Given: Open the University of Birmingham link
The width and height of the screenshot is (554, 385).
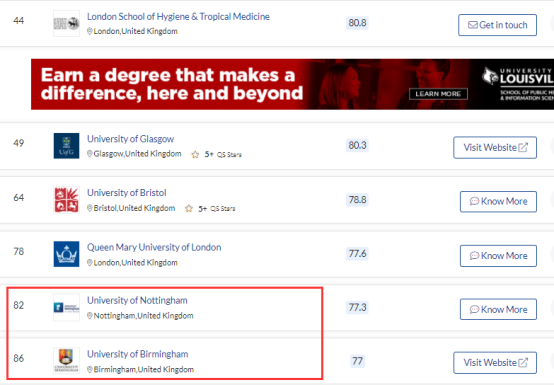Looking at the screenshot, I should pos(137,354).
